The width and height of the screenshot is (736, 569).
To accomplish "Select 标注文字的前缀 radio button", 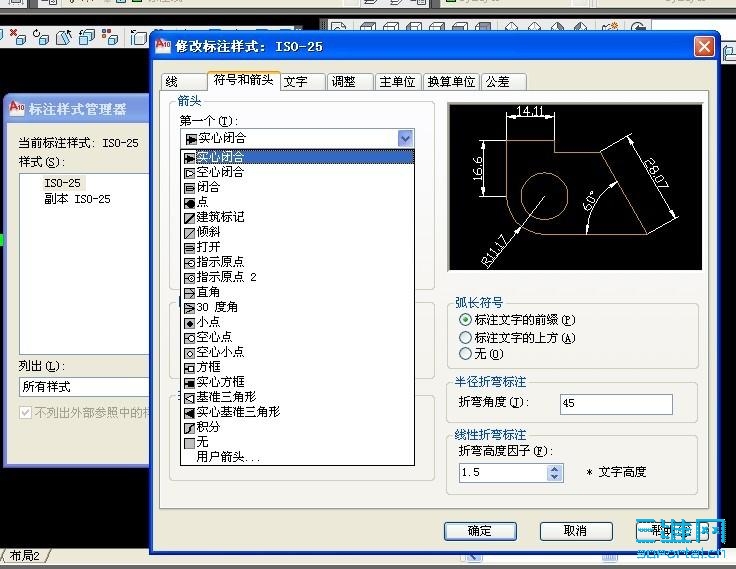I will 465,320.
